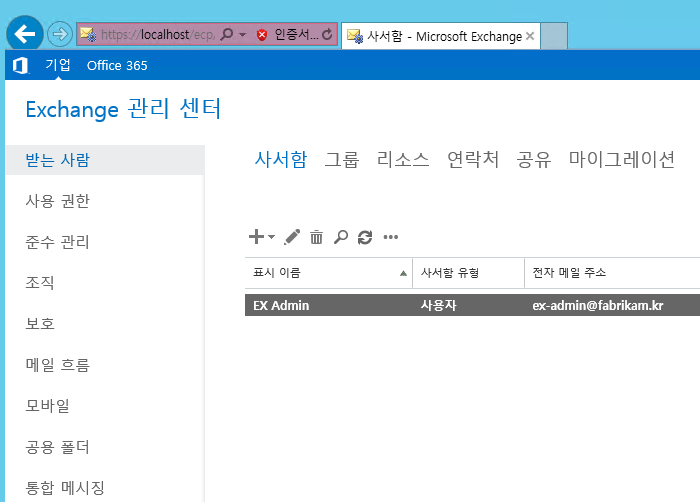Open the more options ellipsis menu

391,237
